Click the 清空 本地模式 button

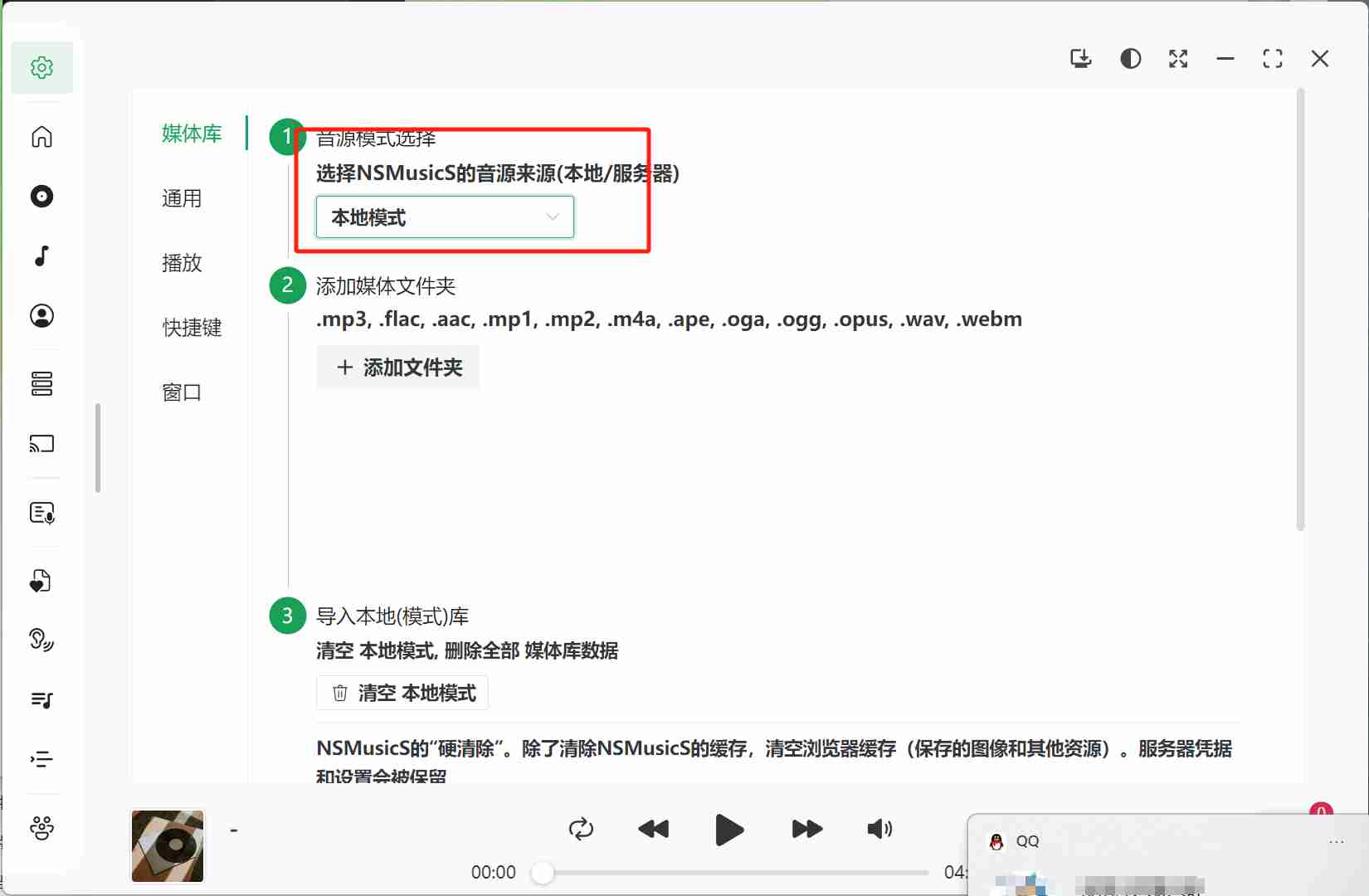click(x=402, y=693)
